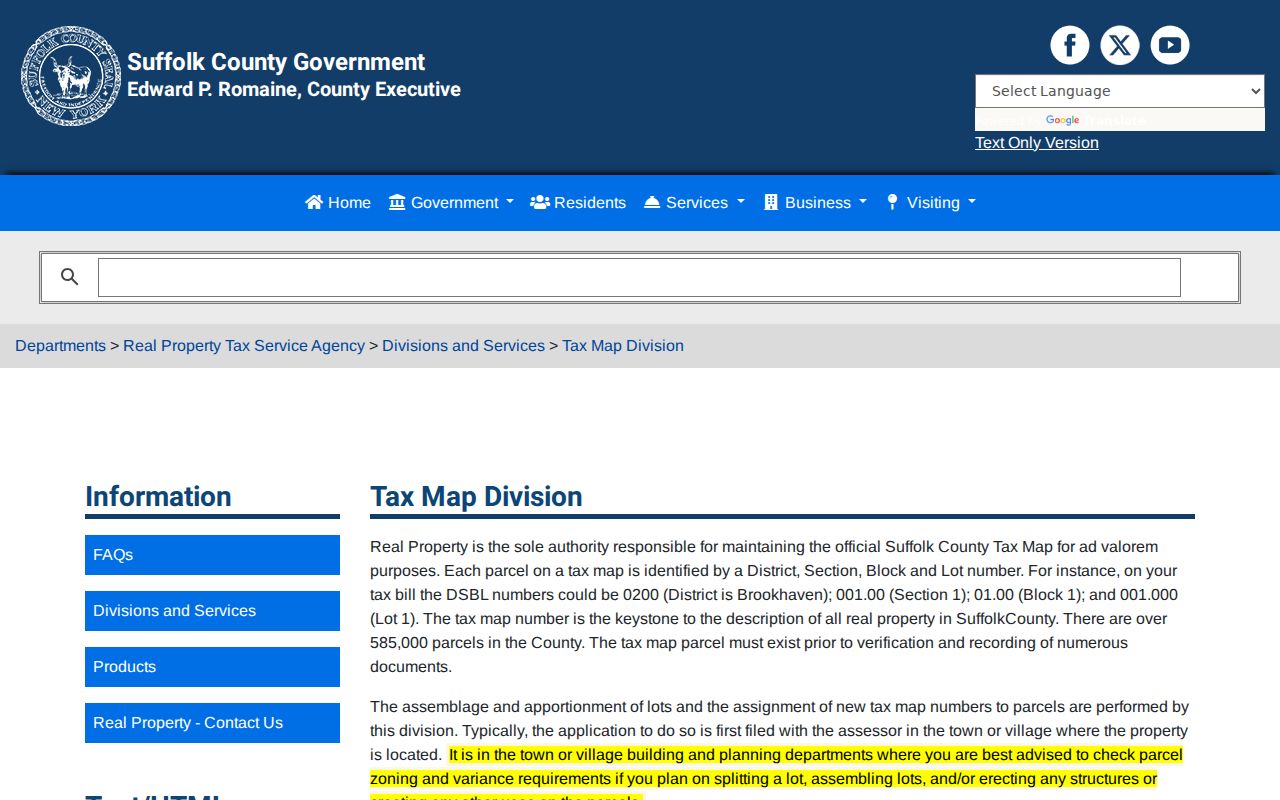
Task: Click the Tax Map Division heading
Action: point(476,497)
